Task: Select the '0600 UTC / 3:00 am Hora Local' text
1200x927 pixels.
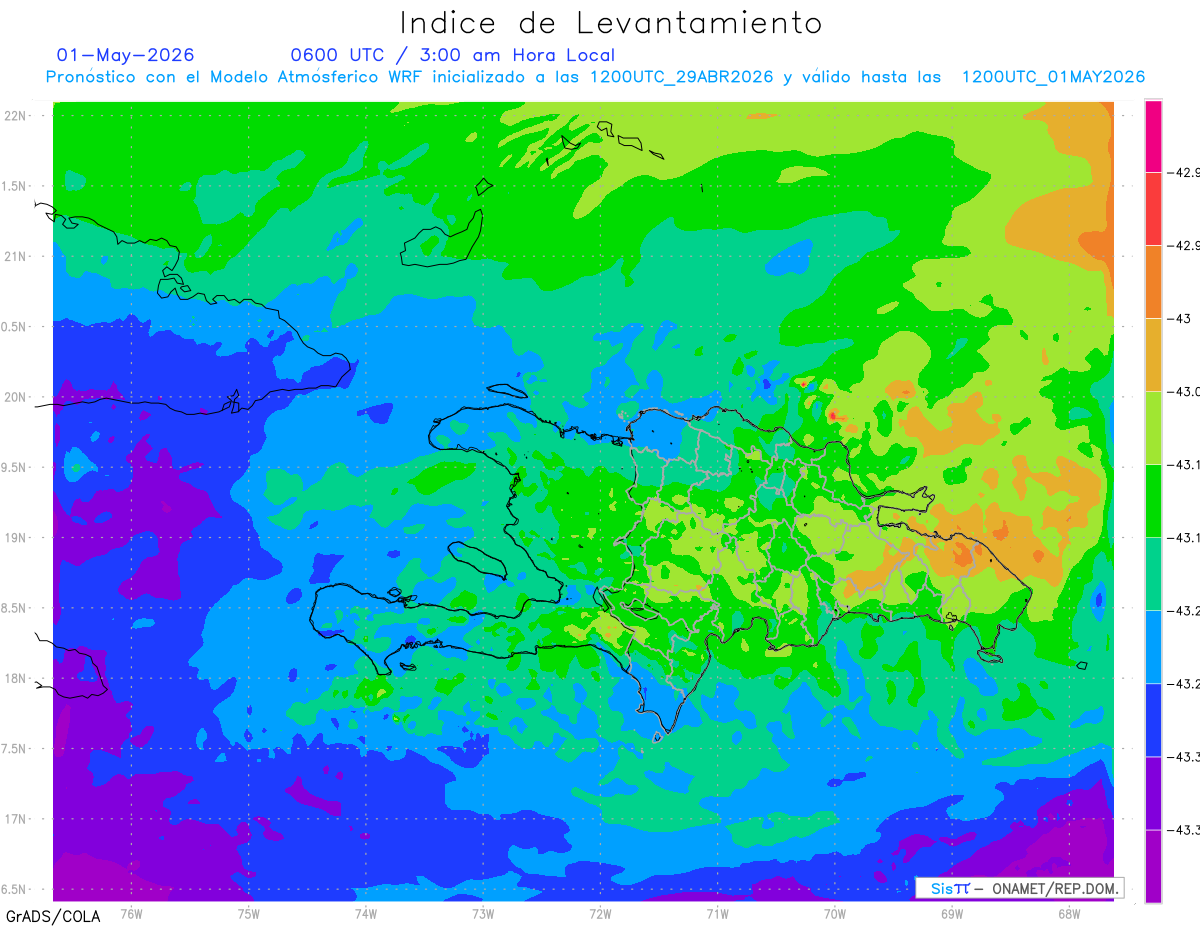Action: point(452,55)
